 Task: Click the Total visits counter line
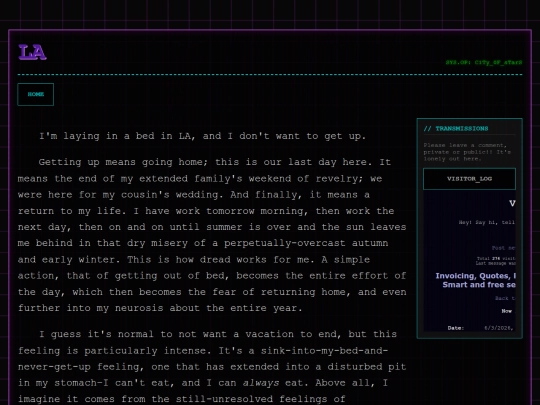pos(496,258)
